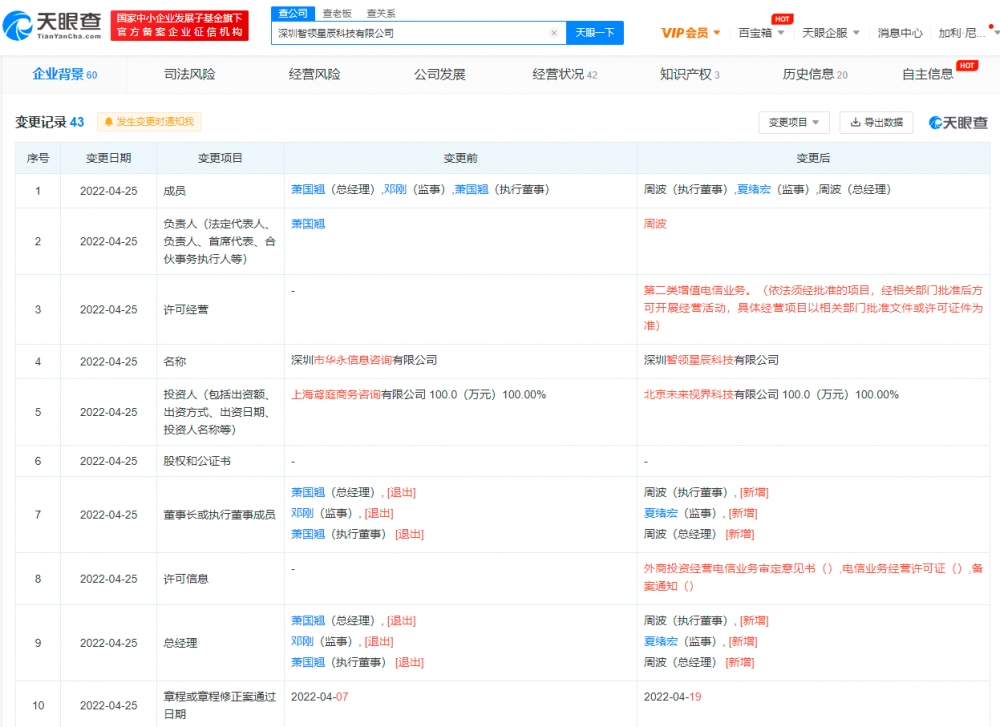Click the bell notification icon beside 变更记录
The image size is (1000, 727).
108,122
